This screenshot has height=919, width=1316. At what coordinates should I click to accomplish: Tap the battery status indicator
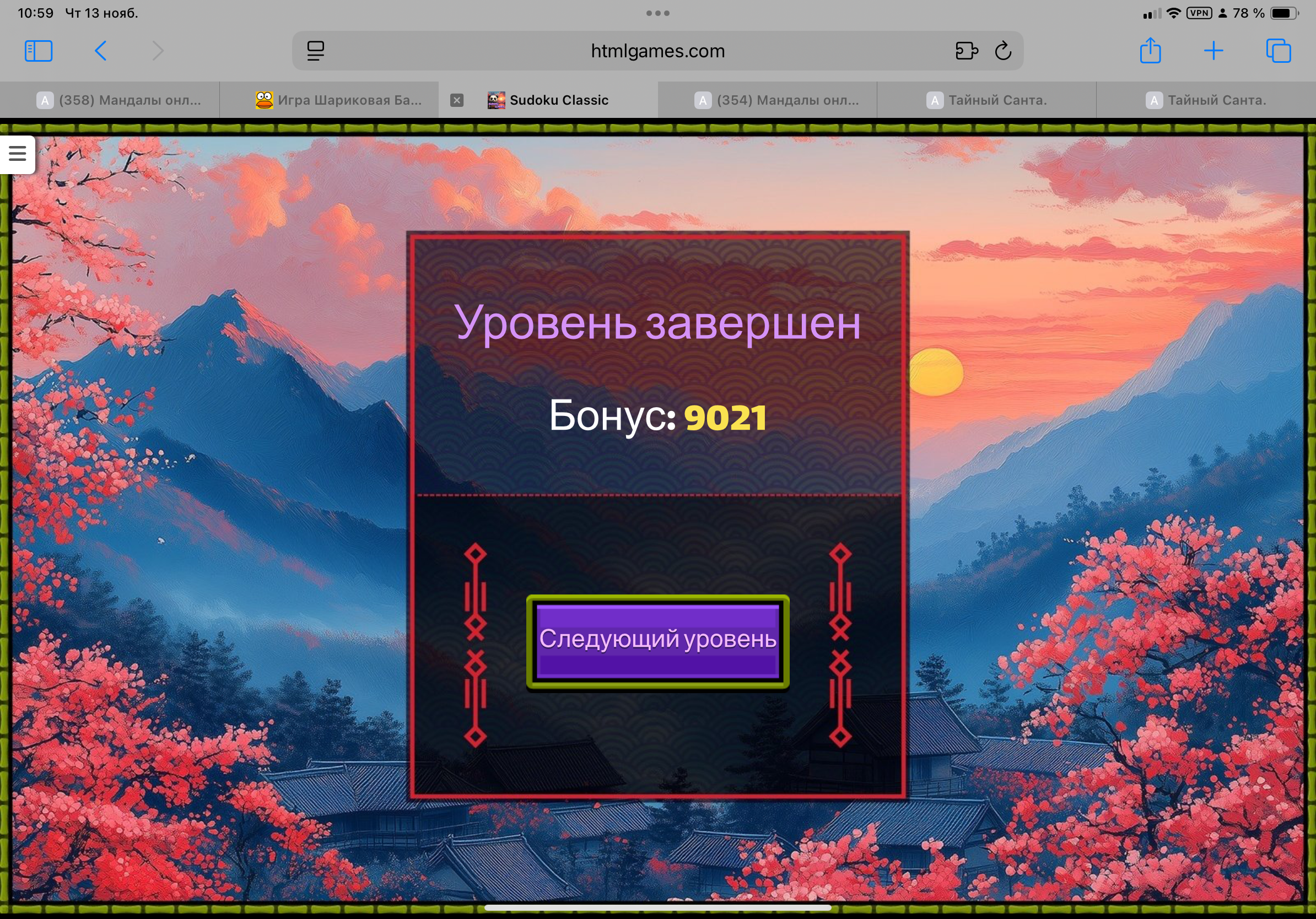1284,13
